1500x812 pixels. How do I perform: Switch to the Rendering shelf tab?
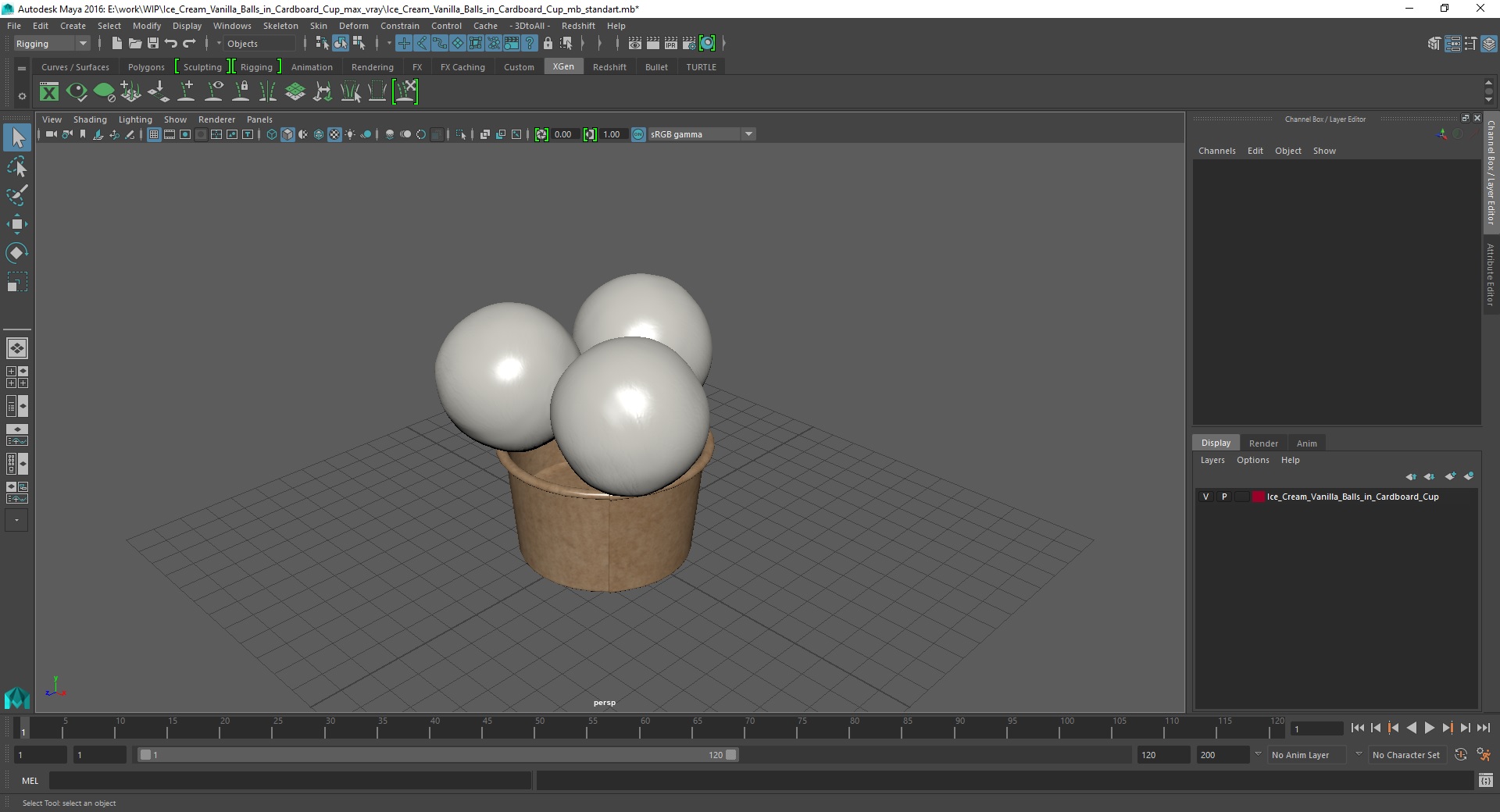point(373,67)
